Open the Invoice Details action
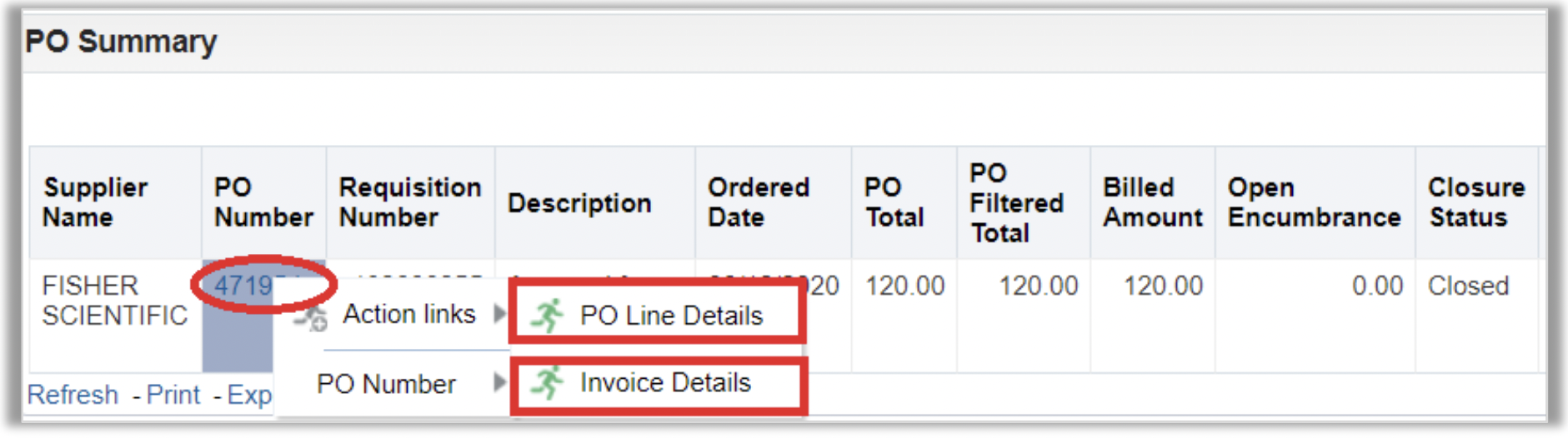Image resolution: width=1568 pixels, height=438 pixels. [x=665, y=383]
